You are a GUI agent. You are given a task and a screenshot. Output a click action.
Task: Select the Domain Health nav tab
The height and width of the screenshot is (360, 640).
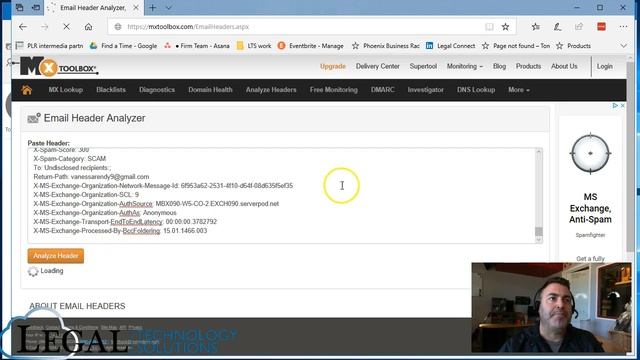(x=210, y=90)
